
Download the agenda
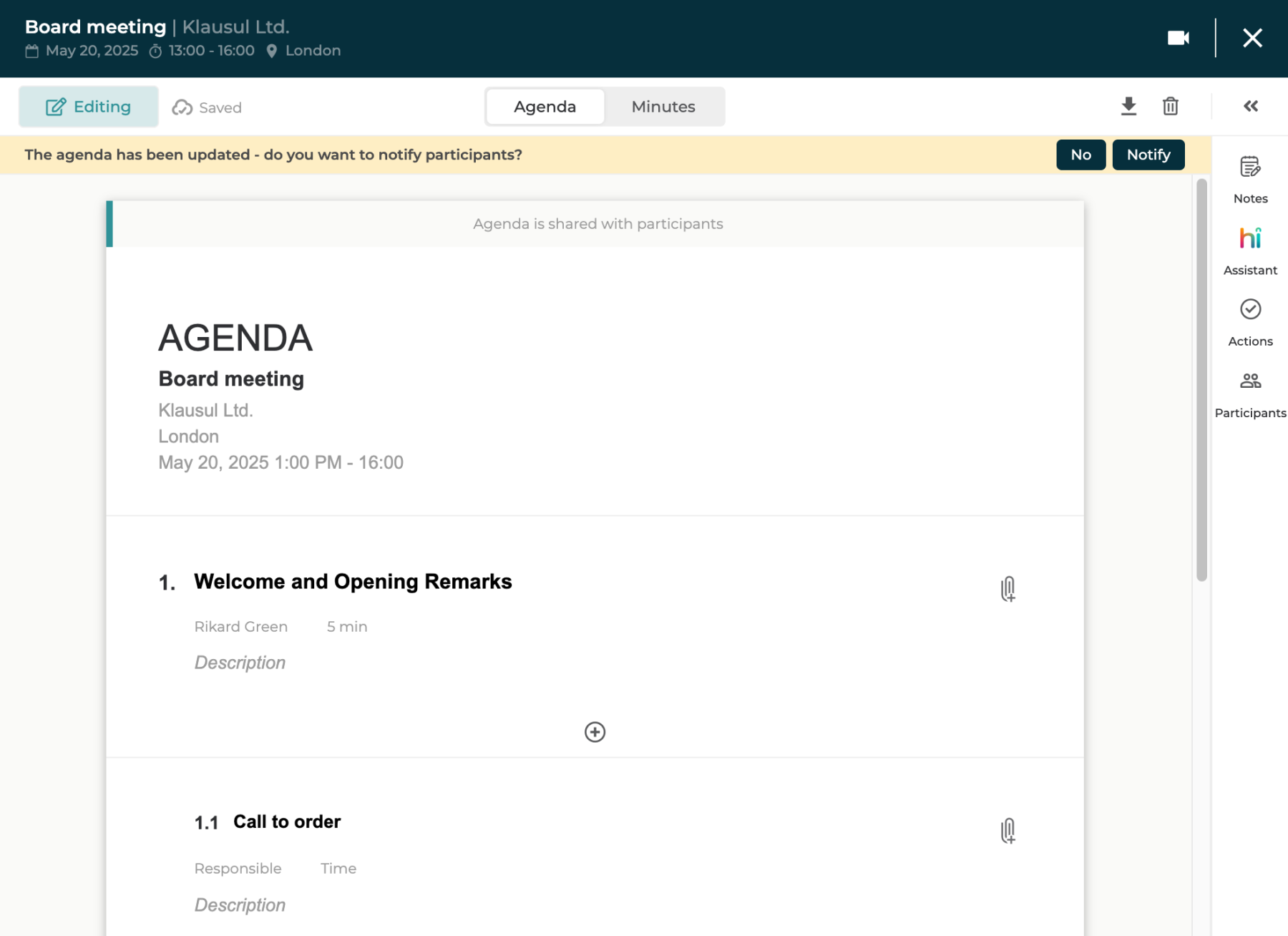click(1128, 106)
